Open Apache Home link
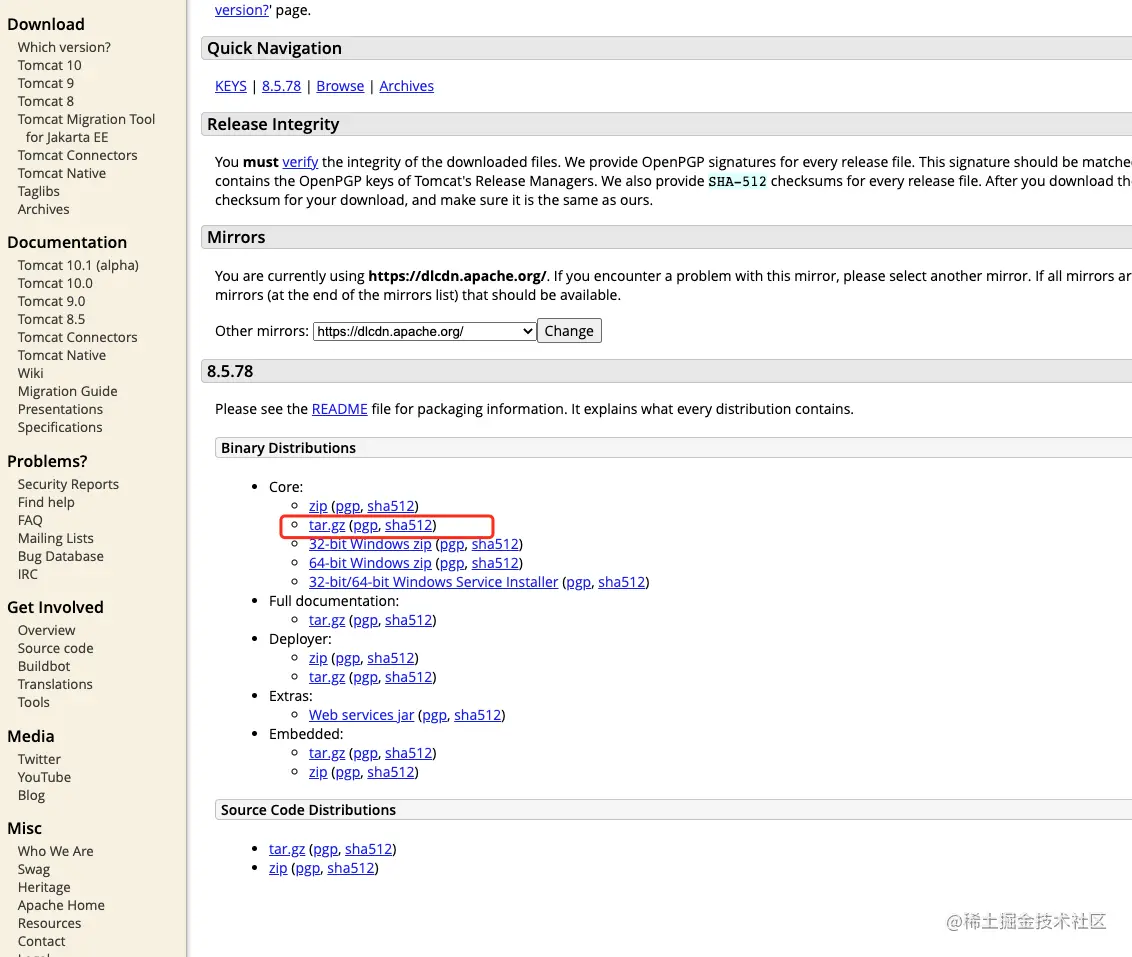The image size is (1132, 957). click(x=61, y=905)
